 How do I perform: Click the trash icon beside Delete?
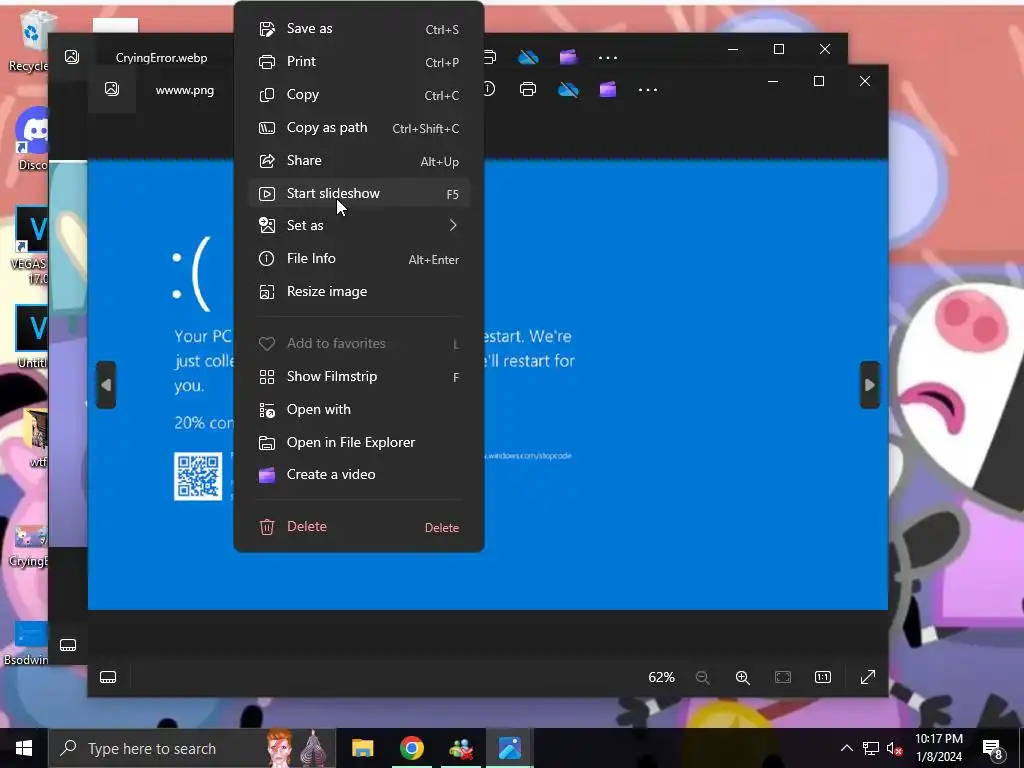tap(266, 527)
